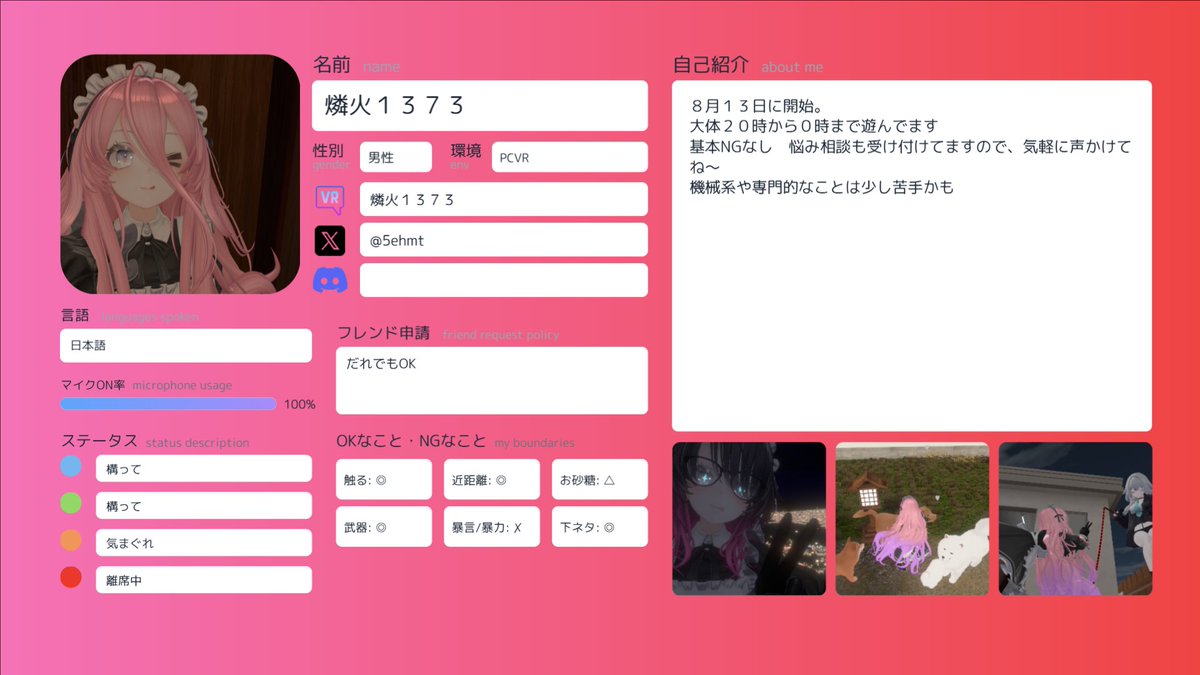Click the language field showing 日本語

pos(186,346)
